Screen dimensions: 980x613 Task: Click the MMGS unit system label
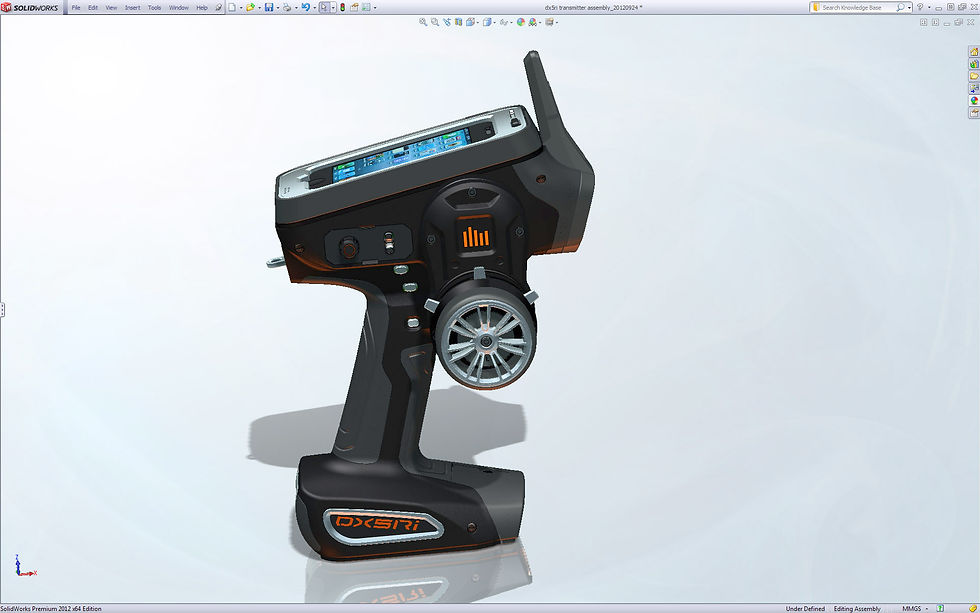pos(911,609)
